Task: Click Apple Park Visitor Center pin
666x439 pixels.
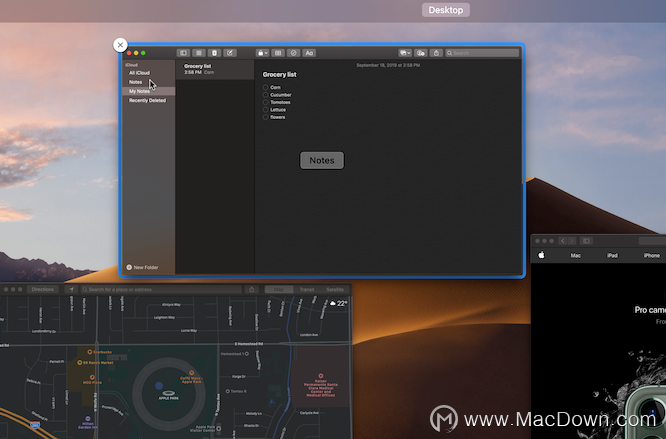Action: tap(219, 429)
